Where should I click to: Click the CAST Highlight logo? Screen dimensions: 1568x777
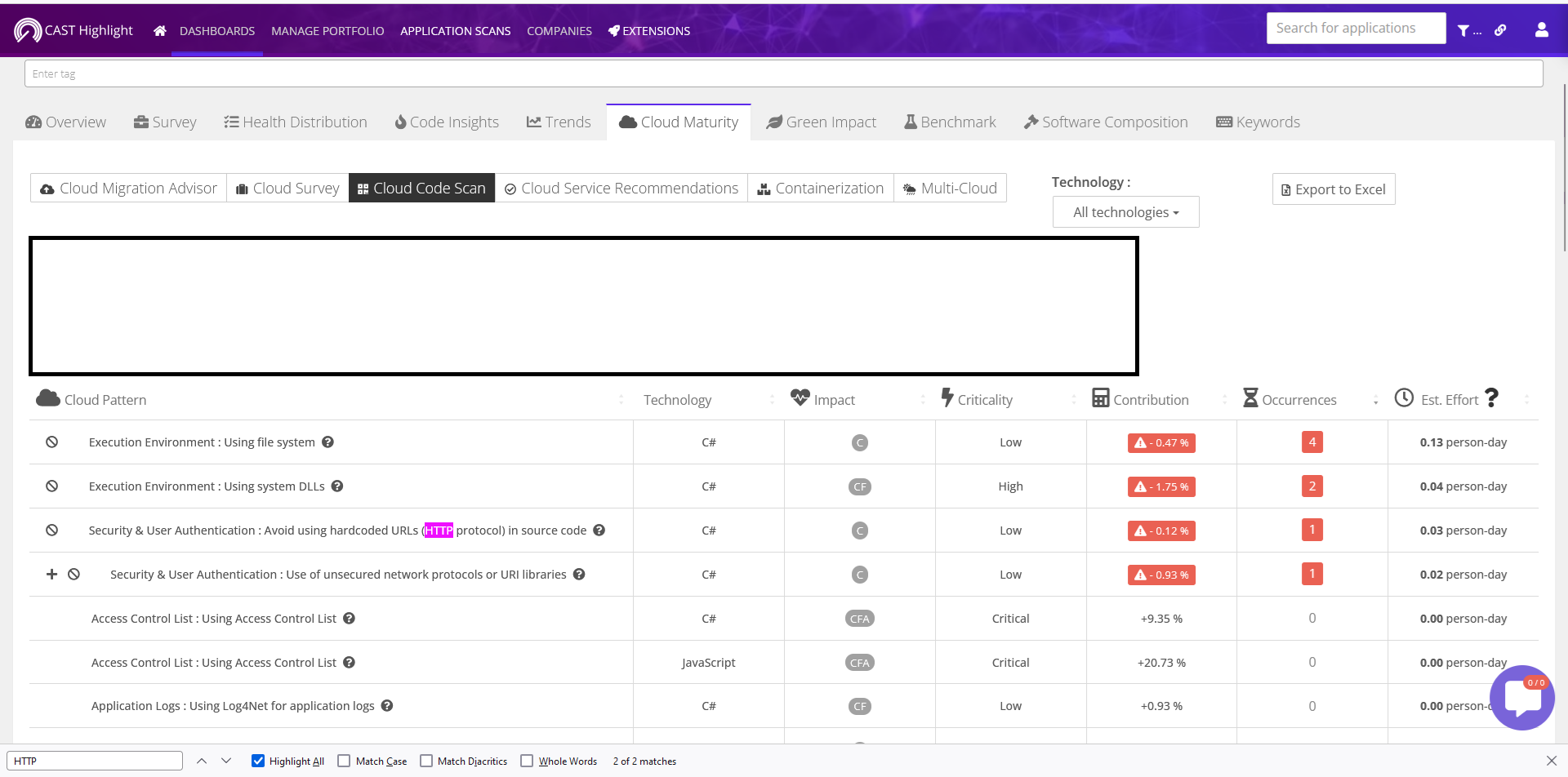point(73,30)
